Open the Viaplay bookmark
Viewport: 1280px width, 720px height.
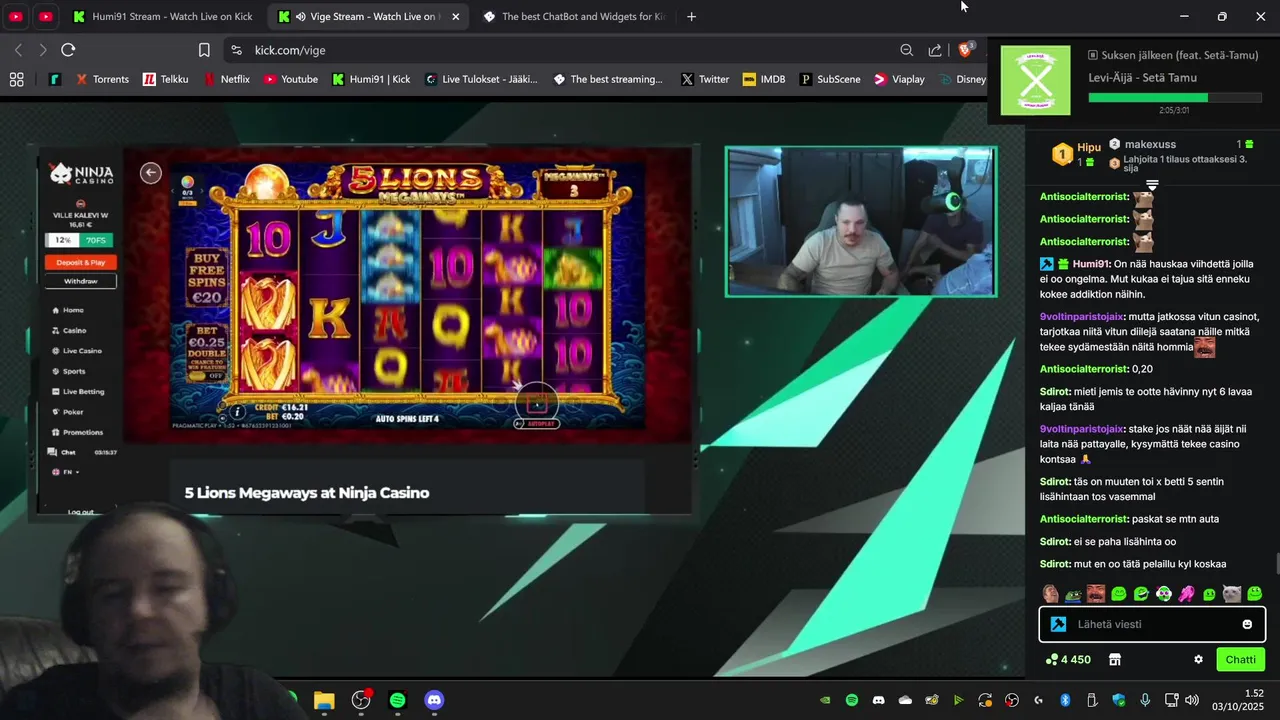[899, 79]
